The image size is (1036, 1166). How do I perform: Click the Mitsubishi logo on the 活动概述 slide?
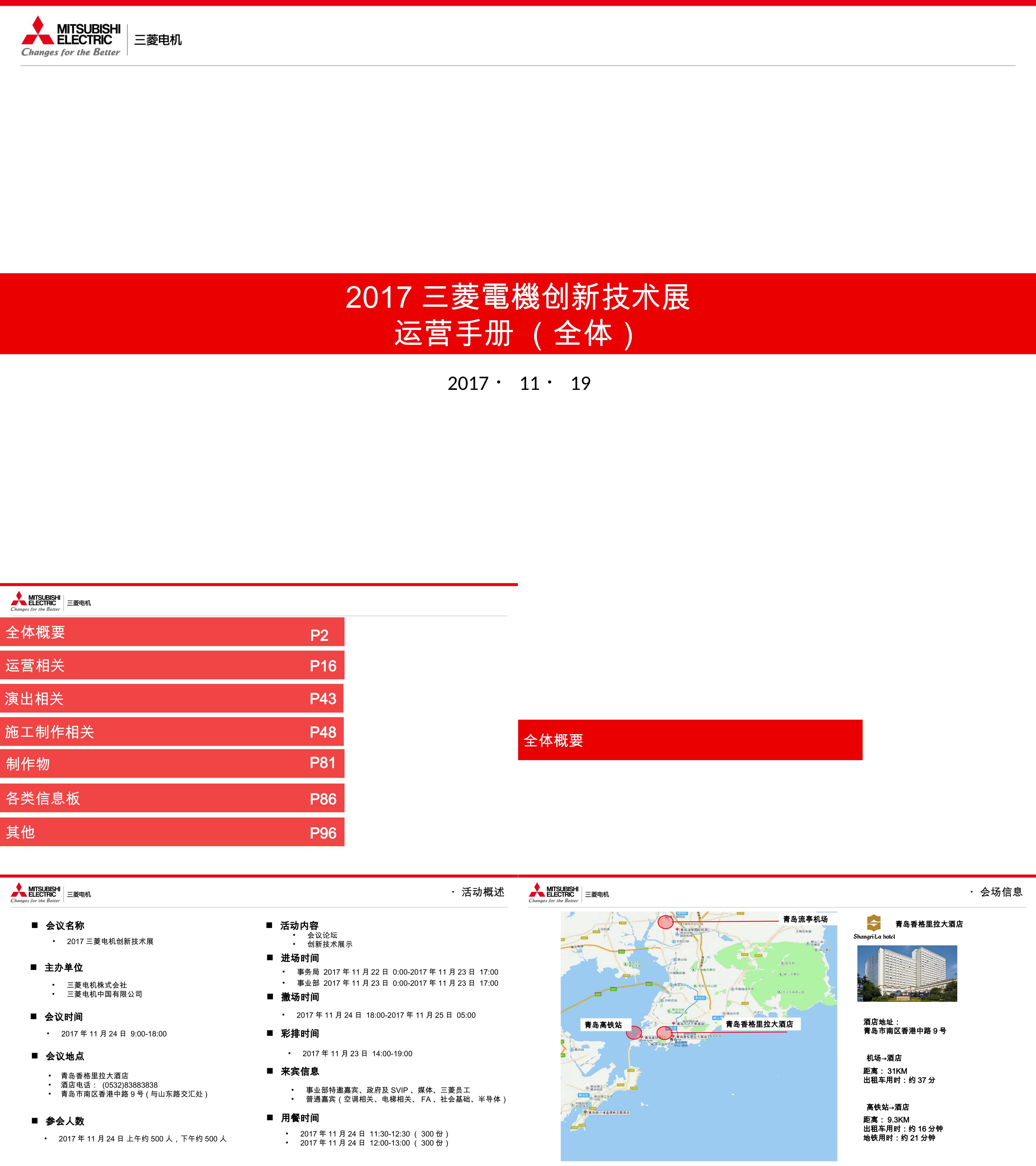point(35,893)
